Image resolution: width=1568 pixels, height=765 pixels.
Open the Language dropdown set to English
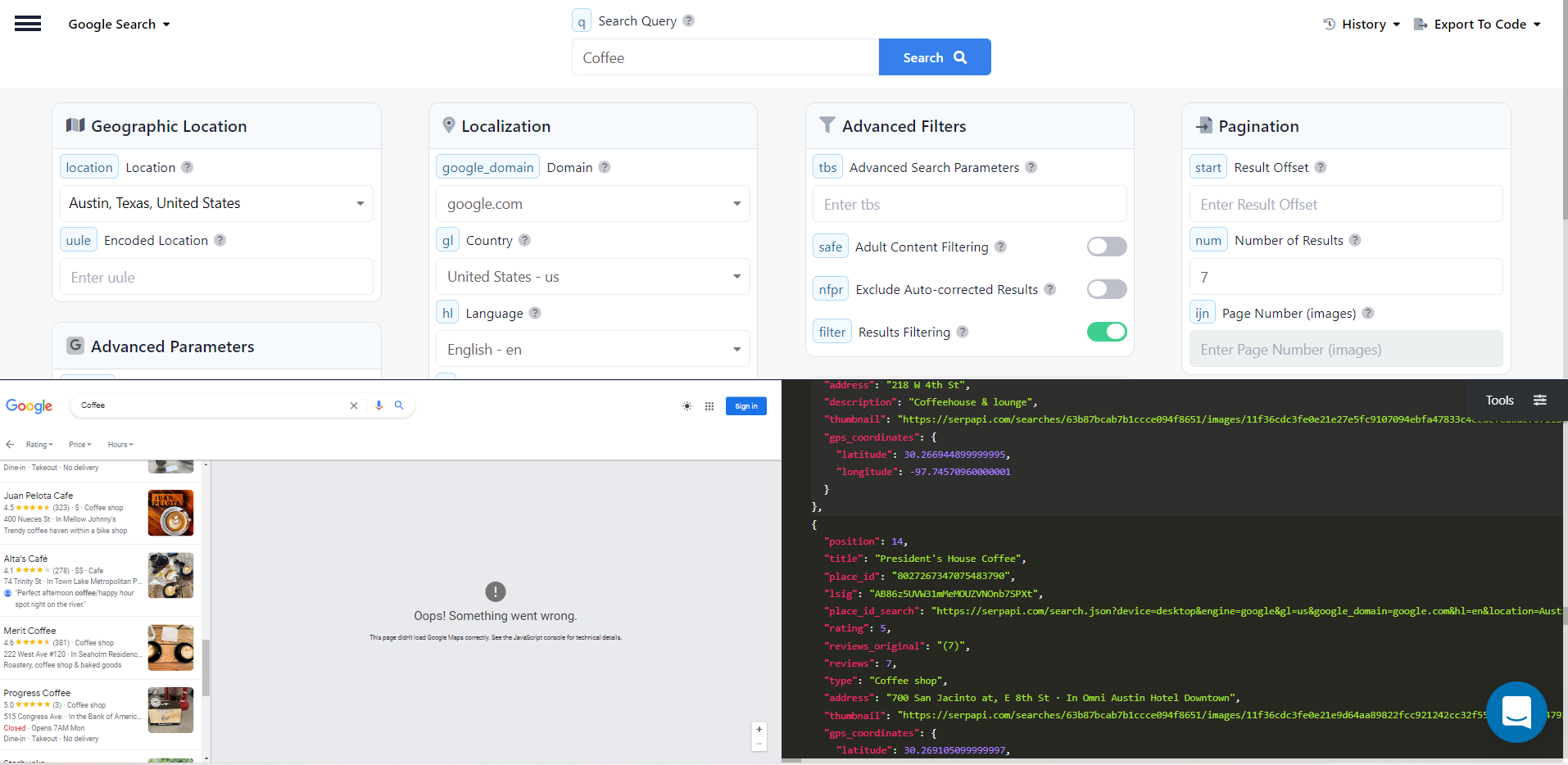tap(591, 349)
